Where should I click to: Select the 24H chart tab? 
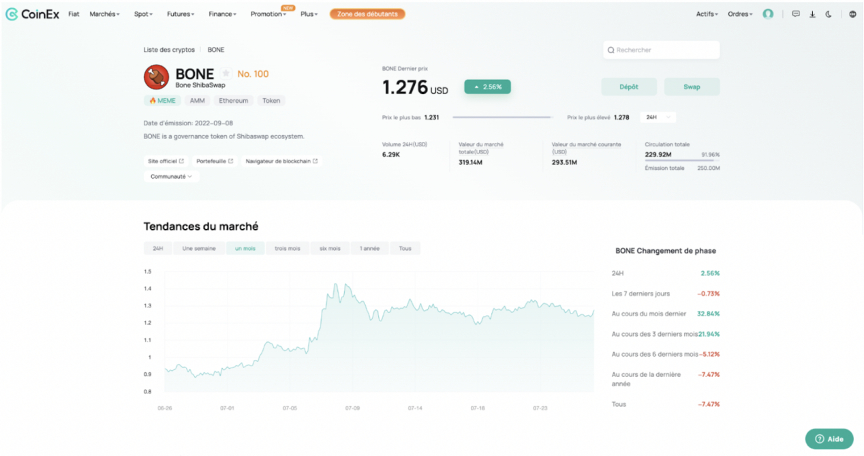coord(158,248)
